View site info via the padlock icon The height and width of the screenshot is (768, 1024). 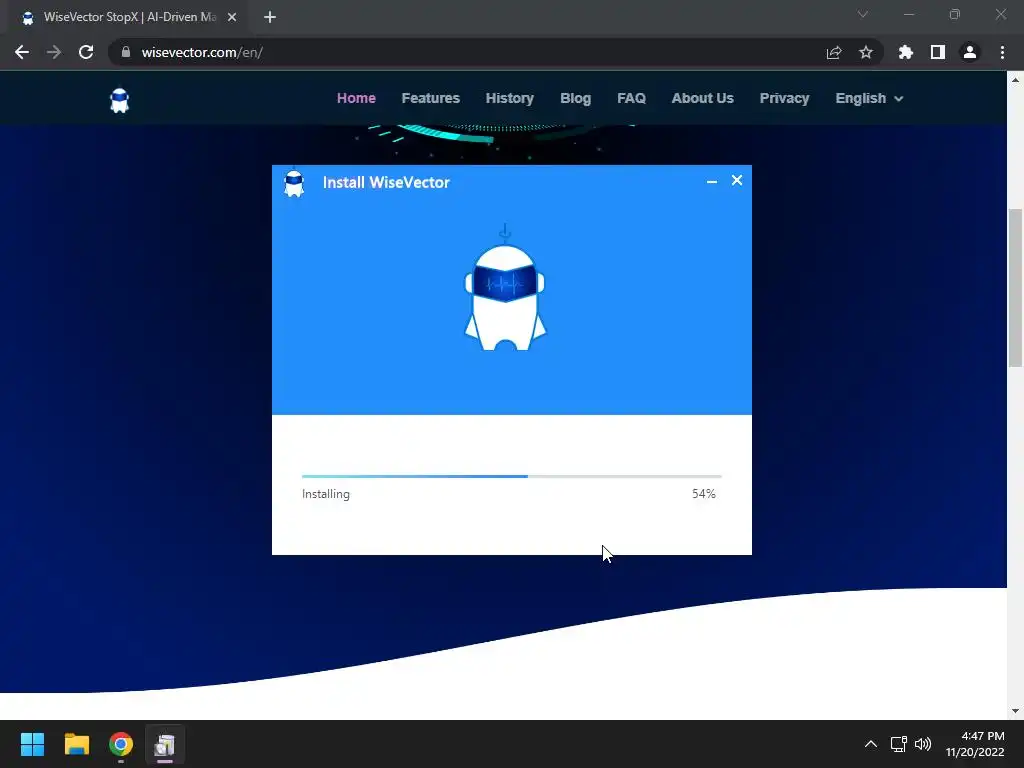(126, 52)
